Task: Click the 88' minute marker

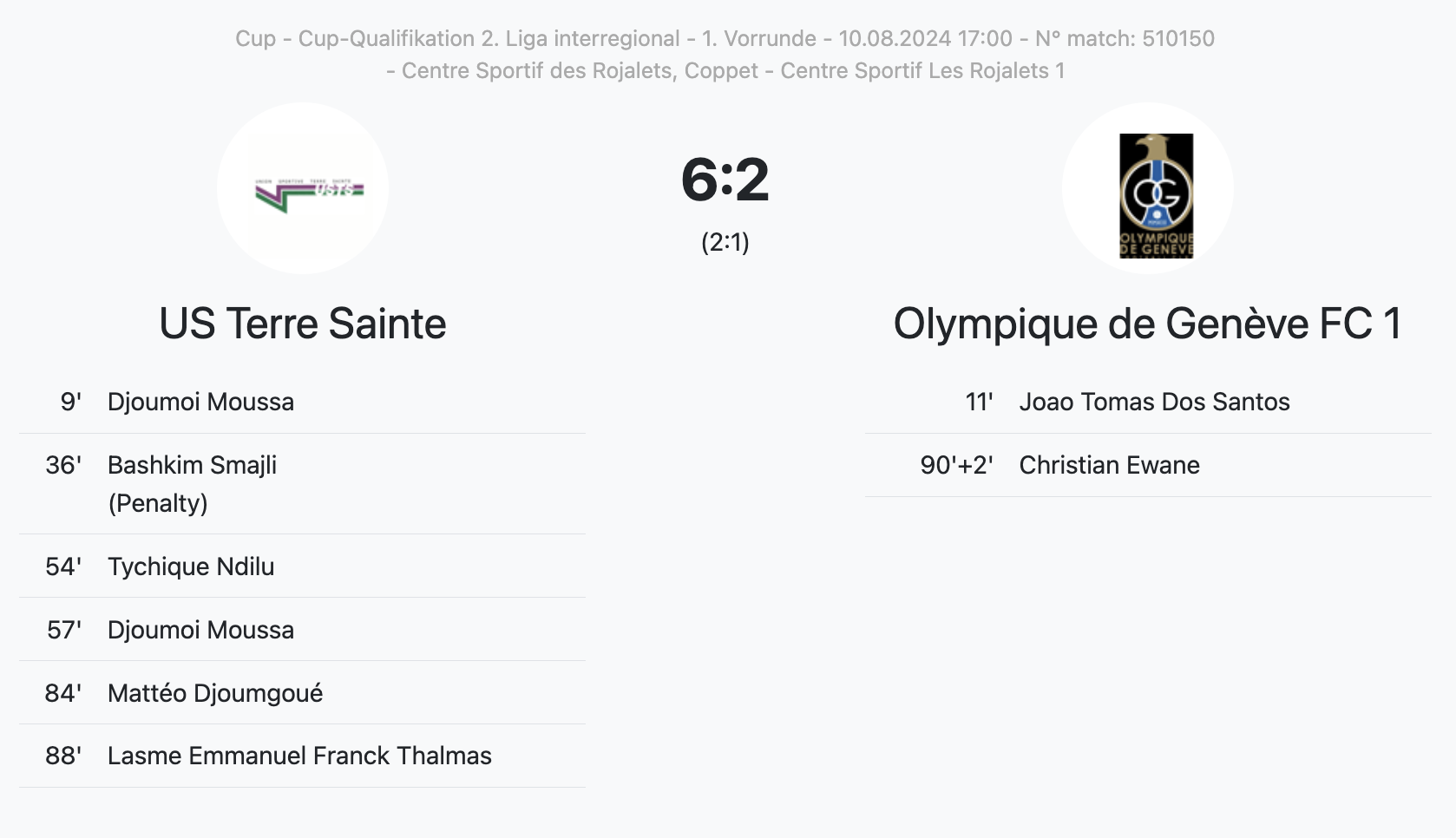Action: [63, 756]
